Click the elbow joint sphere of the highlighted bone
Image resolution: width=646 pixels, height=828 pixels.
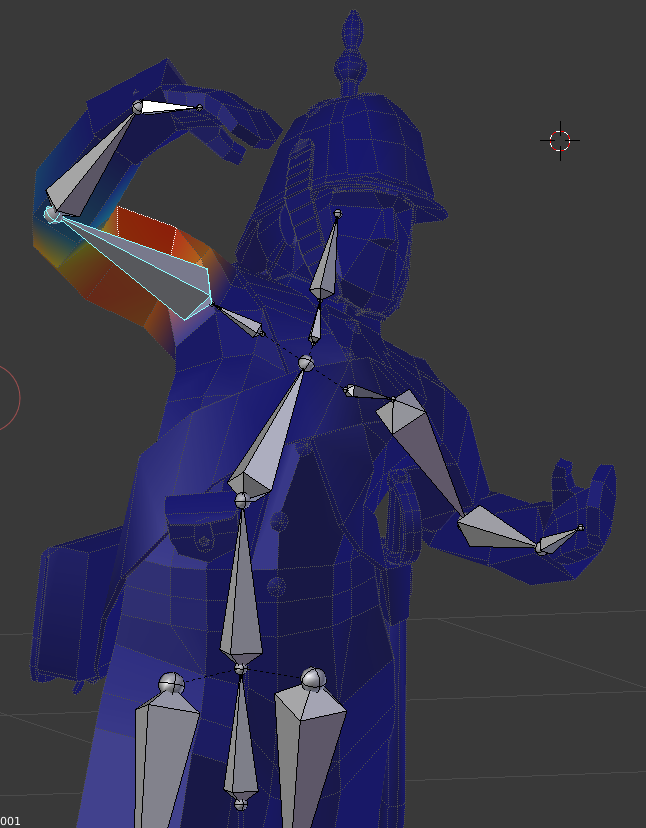point(52,215)
